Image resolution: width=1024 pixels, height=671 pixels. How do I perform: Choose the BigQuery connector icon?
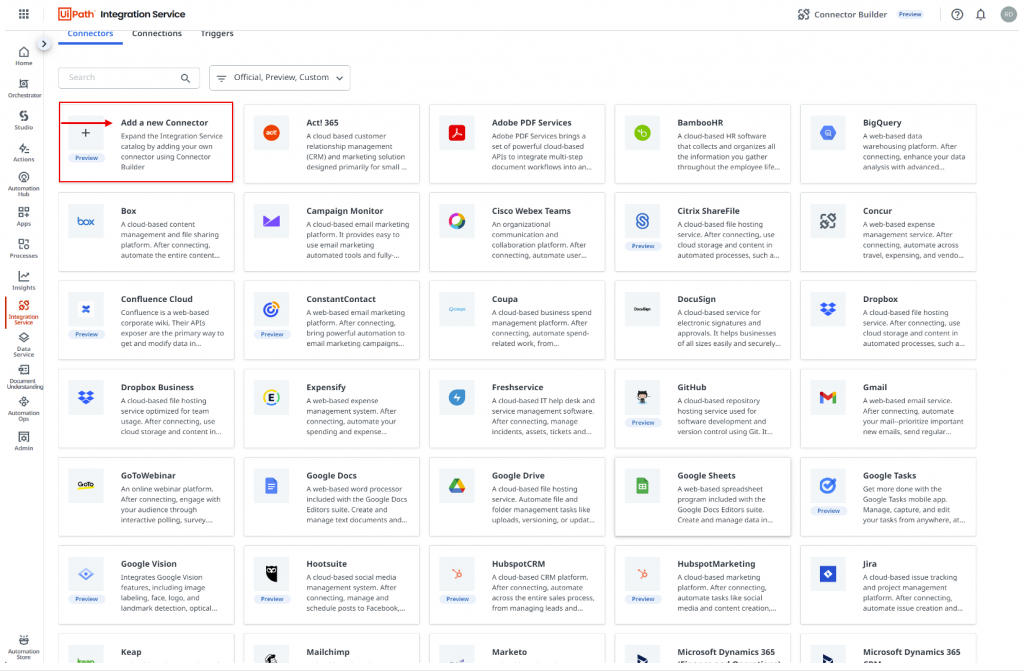pyautogui.click(x=827, y=133)
